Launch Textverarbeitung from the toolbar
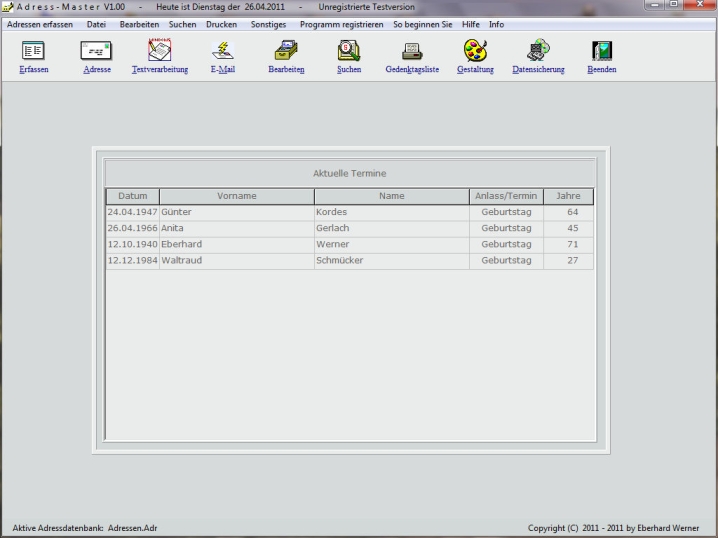 (x=159, y=51)
